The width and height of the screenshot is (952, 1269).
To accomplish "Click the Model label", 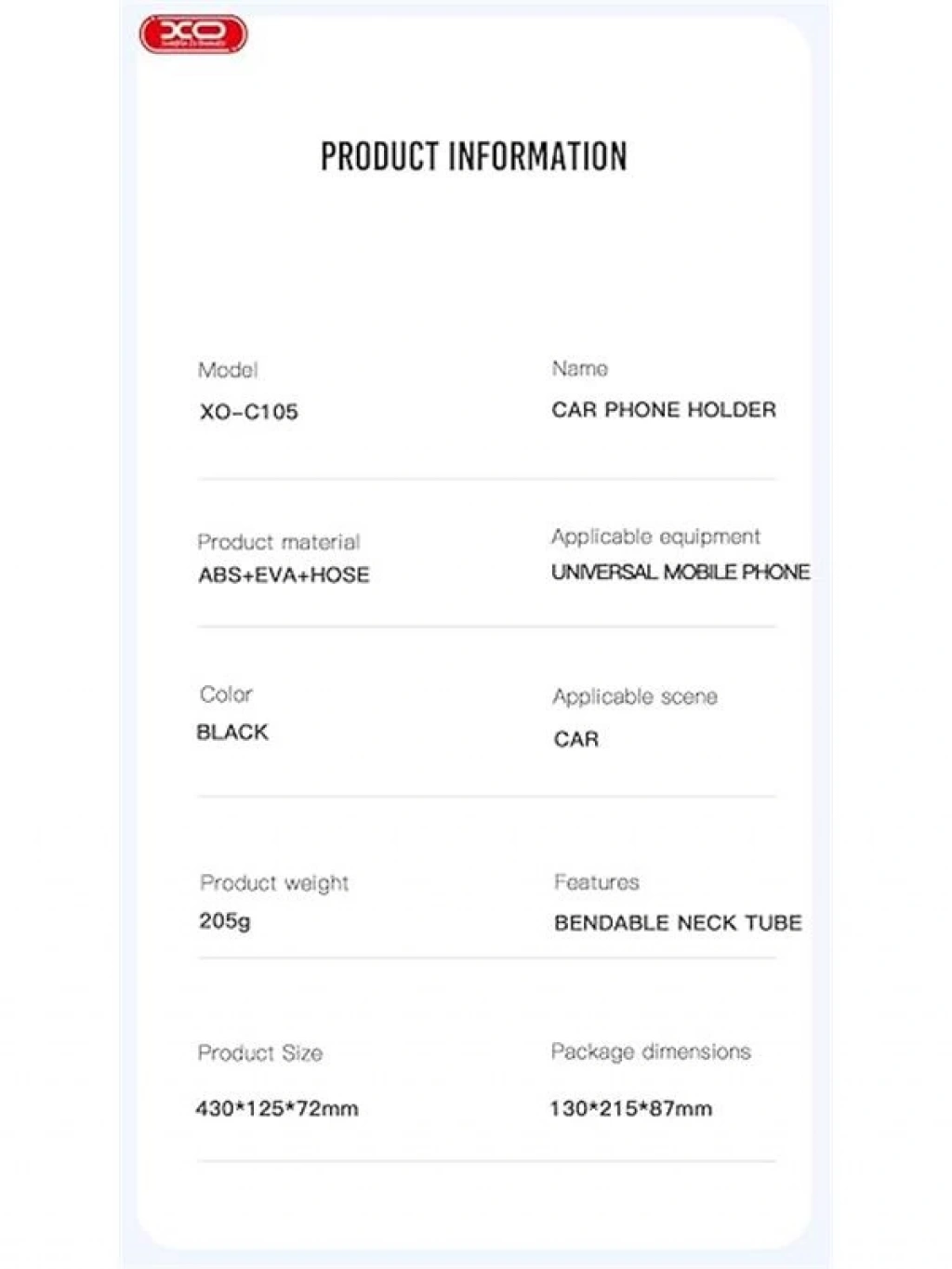I will [228, 370].
